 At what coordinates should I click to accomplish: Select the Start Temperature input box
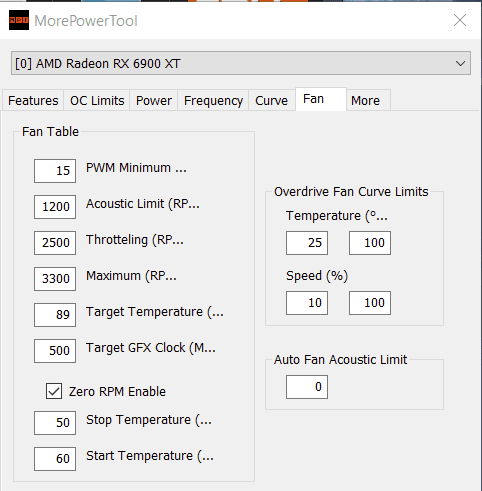click(55, 459)
